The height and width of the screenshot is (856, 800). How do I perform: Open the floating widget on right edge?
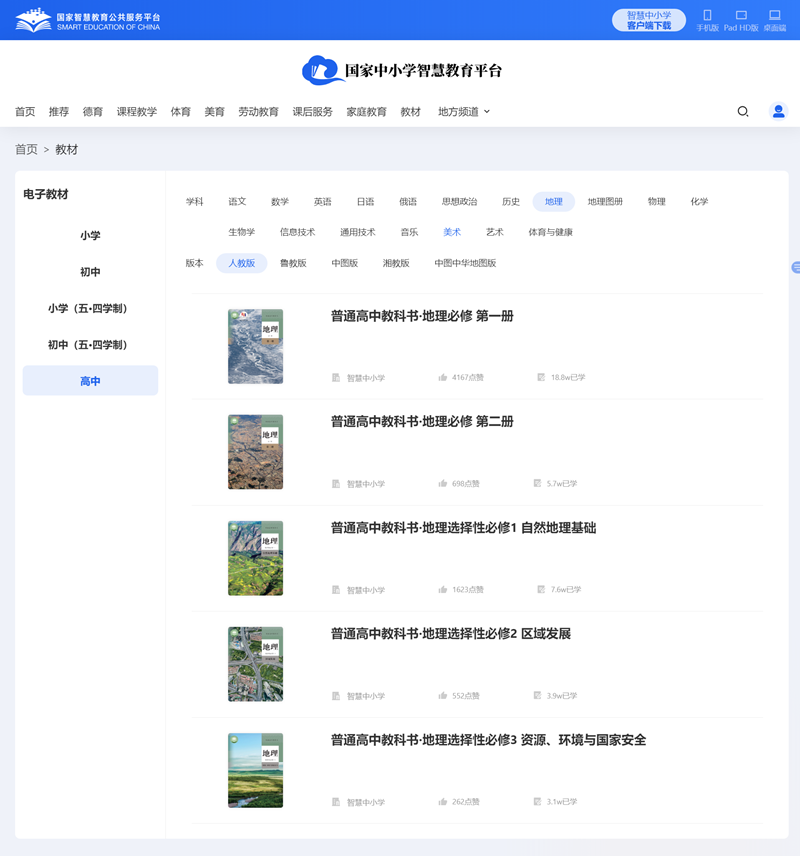(x=794, y=267)
